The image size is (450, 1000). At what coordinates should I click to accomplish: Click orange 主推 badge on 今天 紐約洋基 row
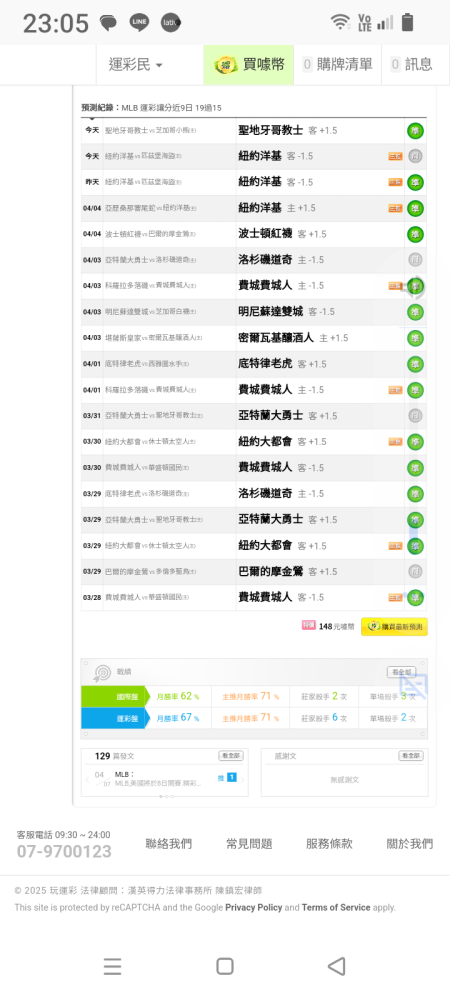coord(396,156)
